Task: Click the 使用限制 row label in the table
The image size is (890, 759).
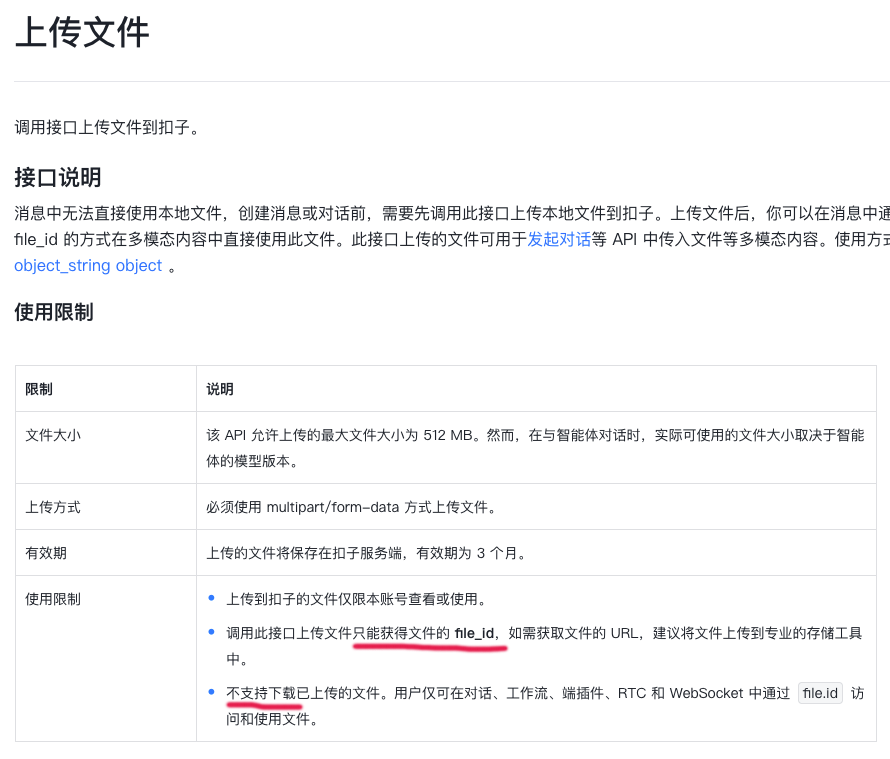Action: click(x=54, y=597)
